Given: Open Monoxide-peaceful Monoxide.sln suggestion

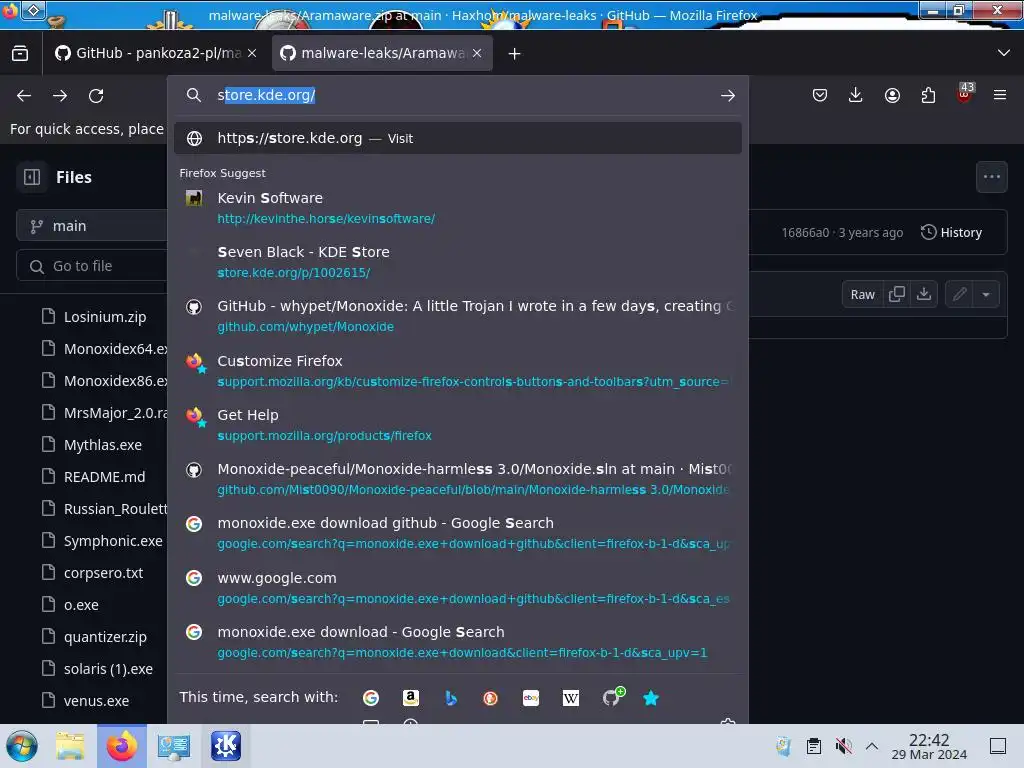Looking at the screenshot, I should (458, 479).
